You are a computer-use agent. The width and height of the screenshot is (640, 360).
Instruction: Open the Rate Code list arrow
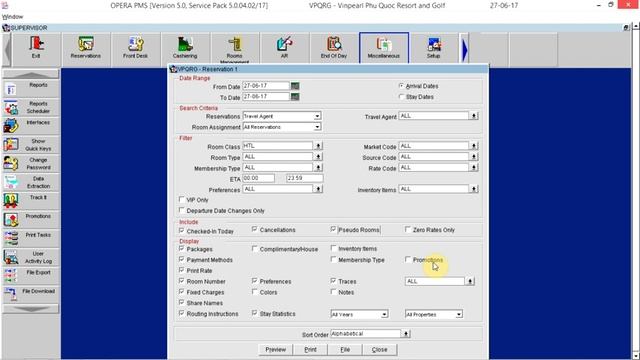473,167
